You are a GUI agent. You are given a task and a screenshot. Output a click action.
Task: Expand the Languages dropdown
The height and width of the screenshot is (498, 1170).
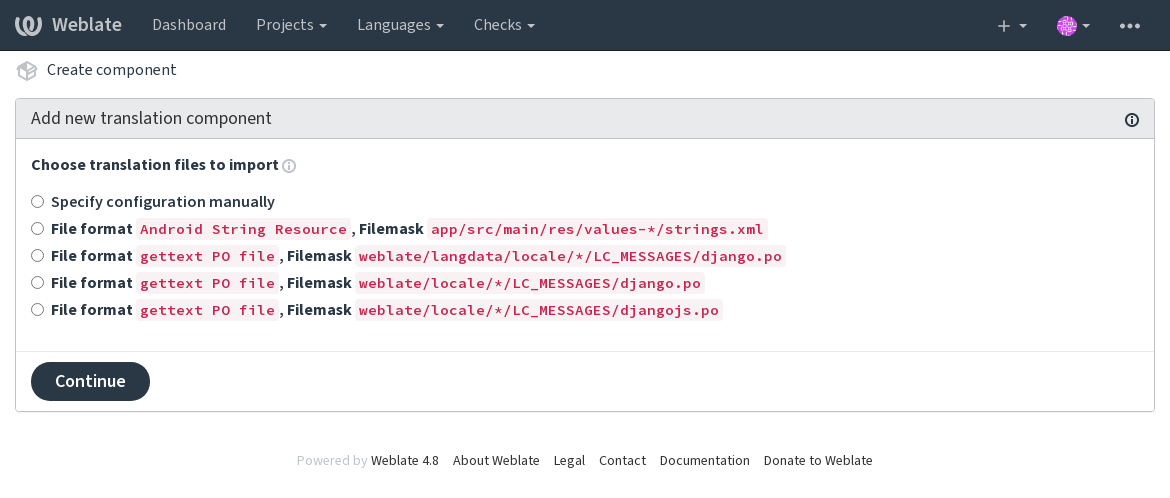click(x=401, y=25)
